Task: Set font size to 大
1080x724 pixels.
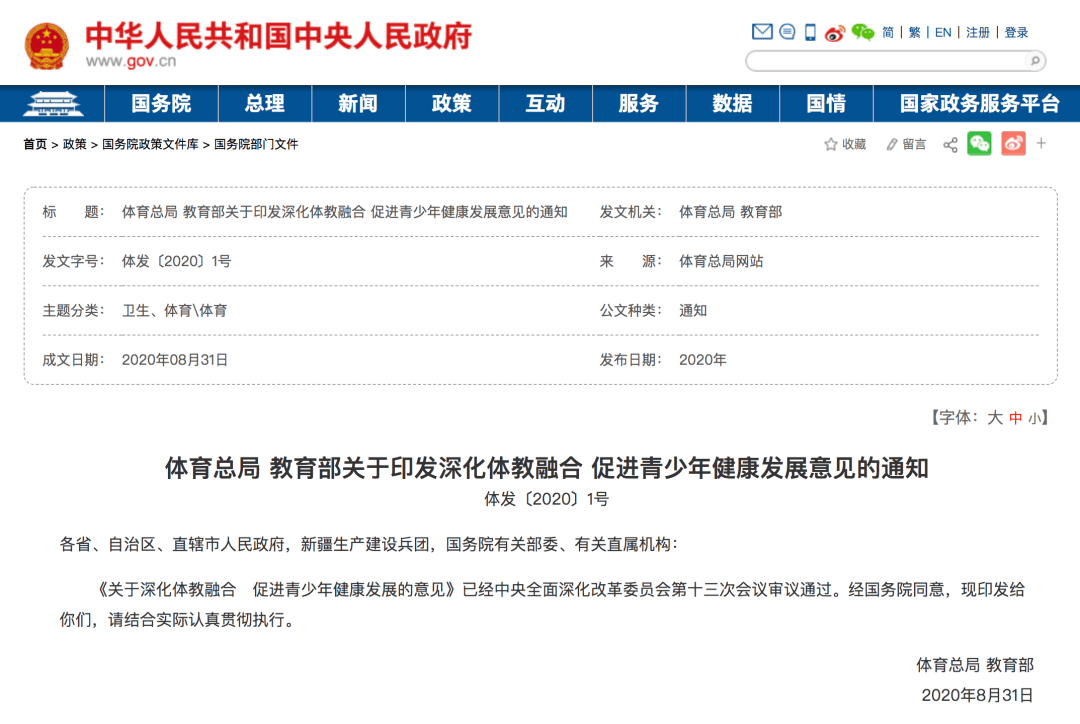Action: (x=995, y=417)
